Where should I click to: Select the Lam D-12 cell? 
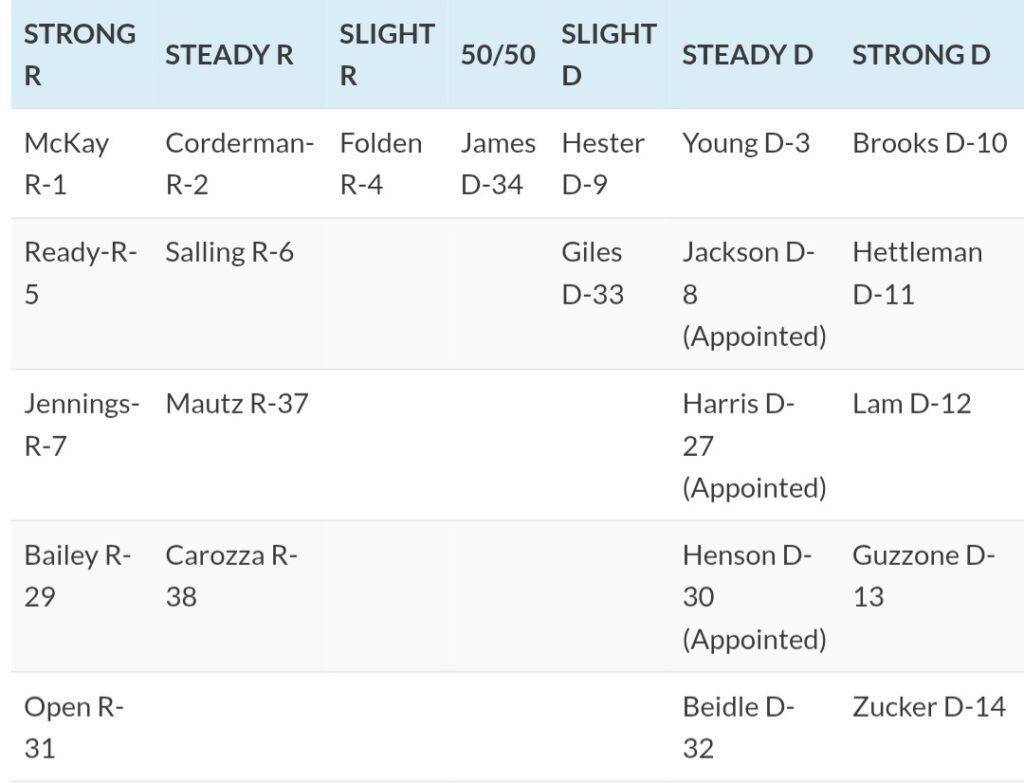tap(912, 404)
